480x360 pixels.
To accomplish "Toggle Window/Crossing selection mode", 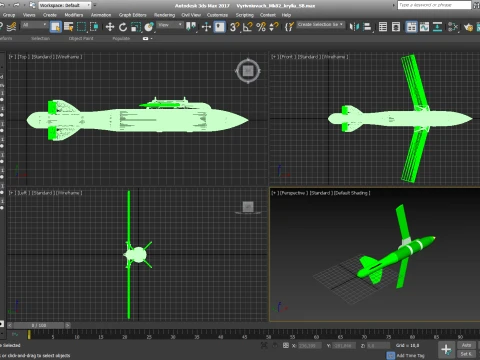I will coord(94,27).
